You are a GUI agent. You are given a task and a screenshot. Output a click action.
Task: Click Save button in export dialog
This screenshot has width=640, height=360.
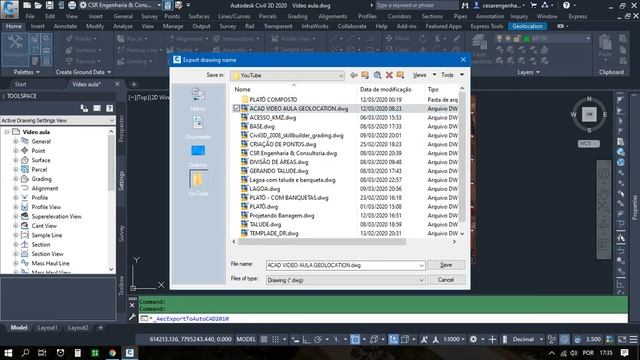(x=446, y=265)
